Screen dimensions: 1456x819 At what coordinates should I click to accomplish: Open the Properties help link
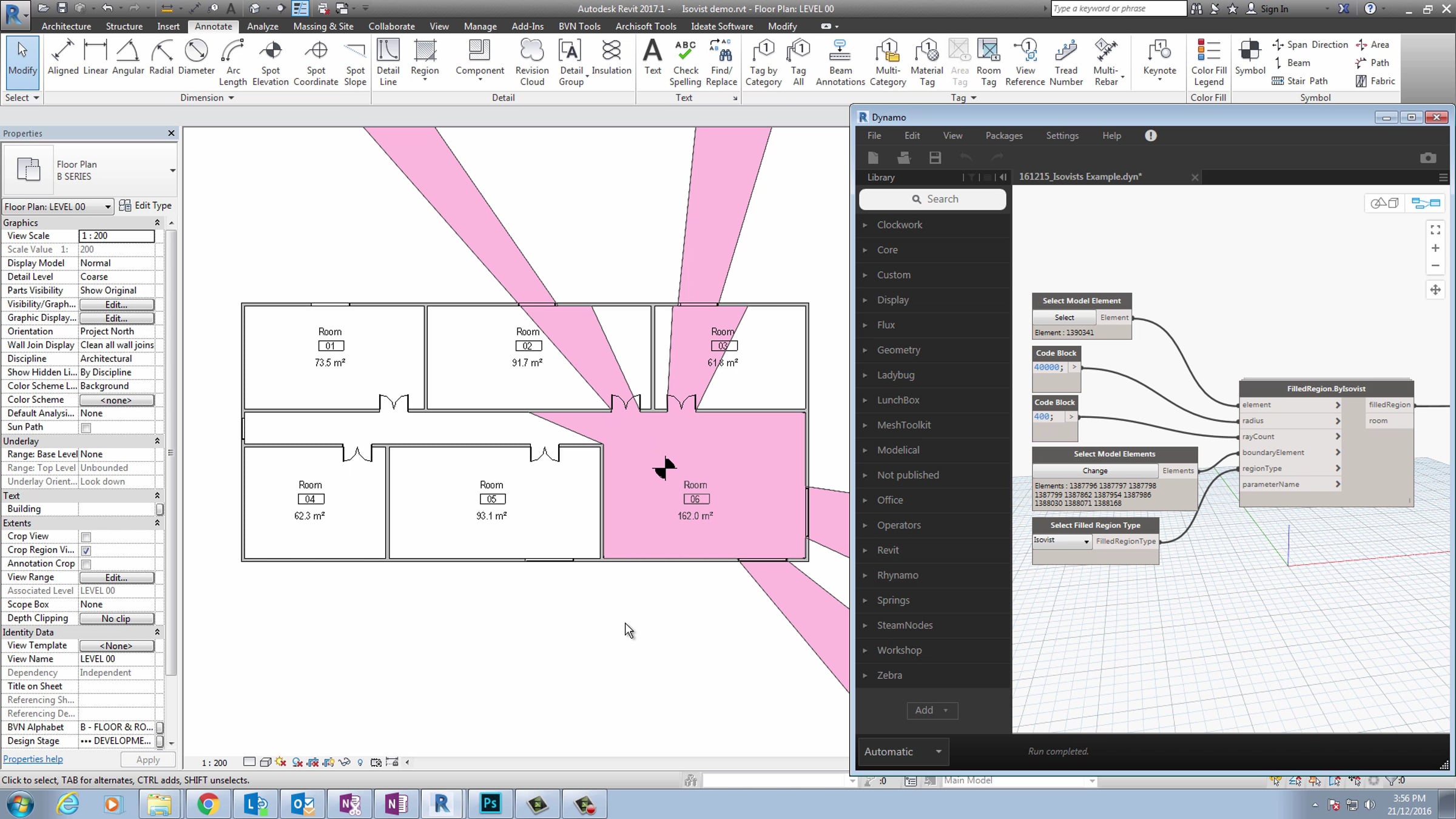pos(33,759)
